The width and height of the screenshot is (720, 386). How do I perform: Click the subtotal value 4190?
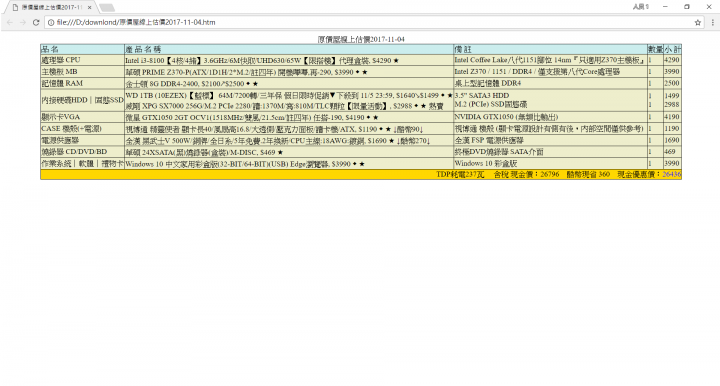(671, 117)
